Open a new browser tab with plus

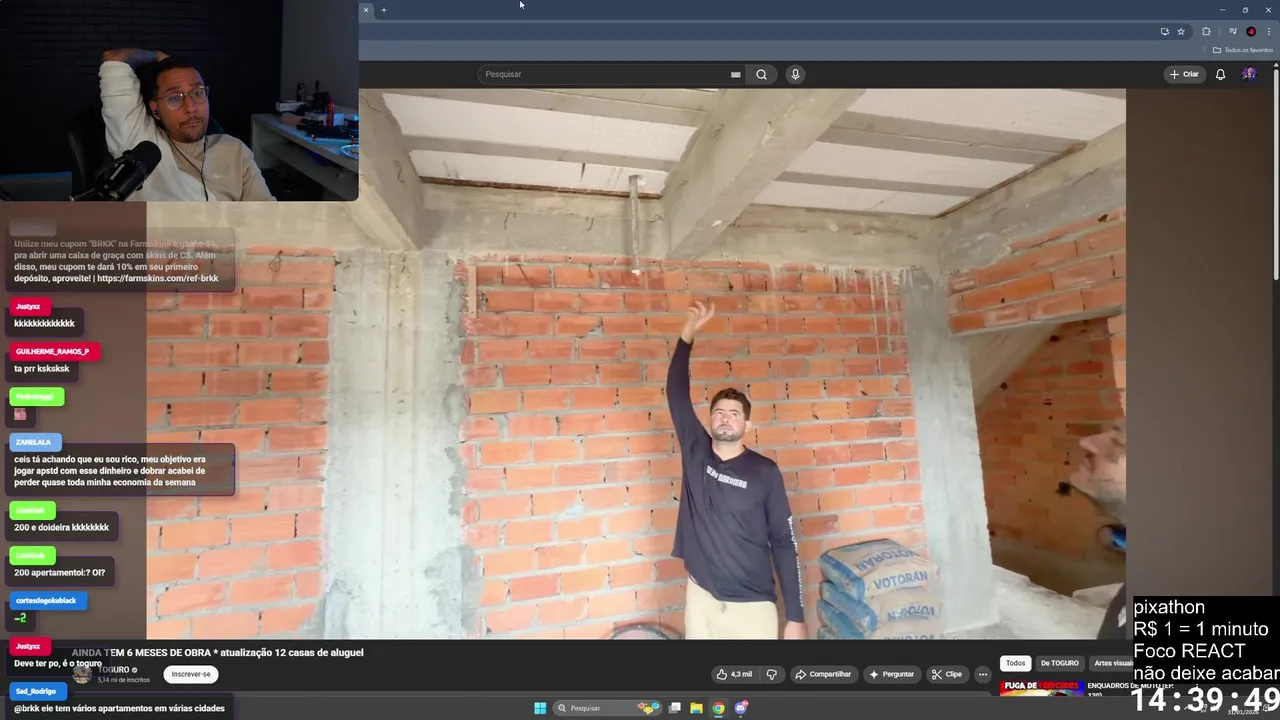(383, 10)
